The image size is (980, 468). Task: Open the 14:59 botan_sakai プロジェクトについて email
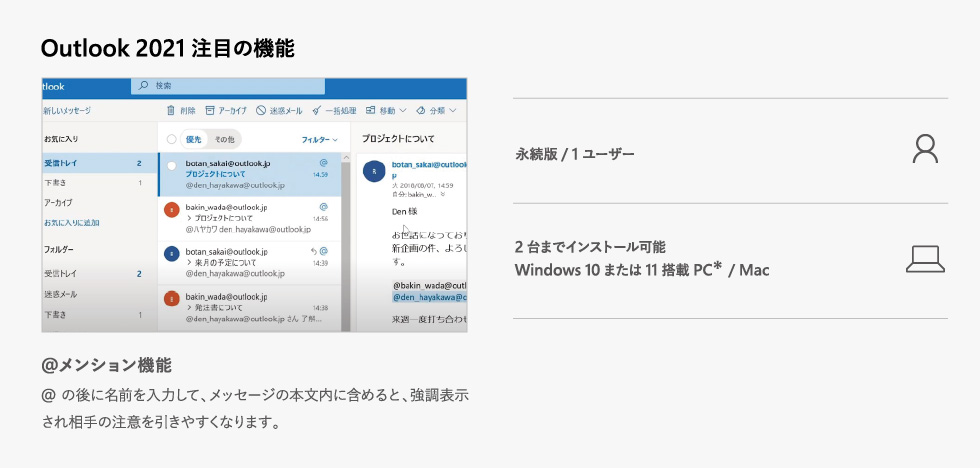[250, 174]
